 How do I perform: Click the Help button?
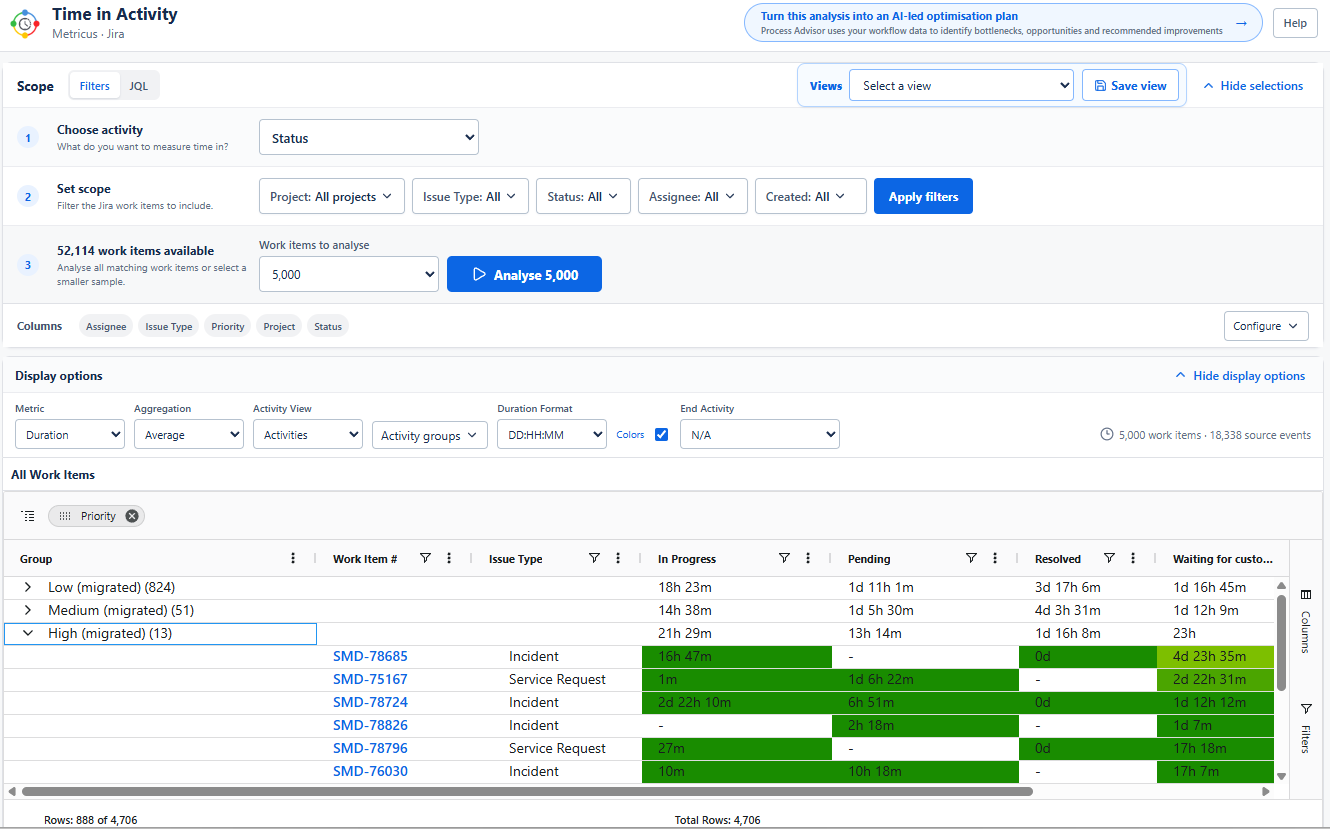(x=1295, y=23)
